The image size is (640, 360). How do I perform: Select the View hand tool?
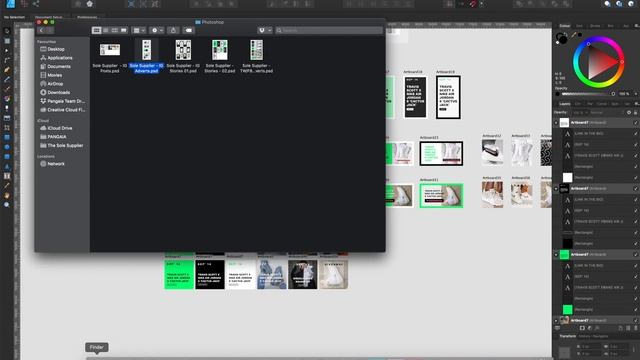7,195
